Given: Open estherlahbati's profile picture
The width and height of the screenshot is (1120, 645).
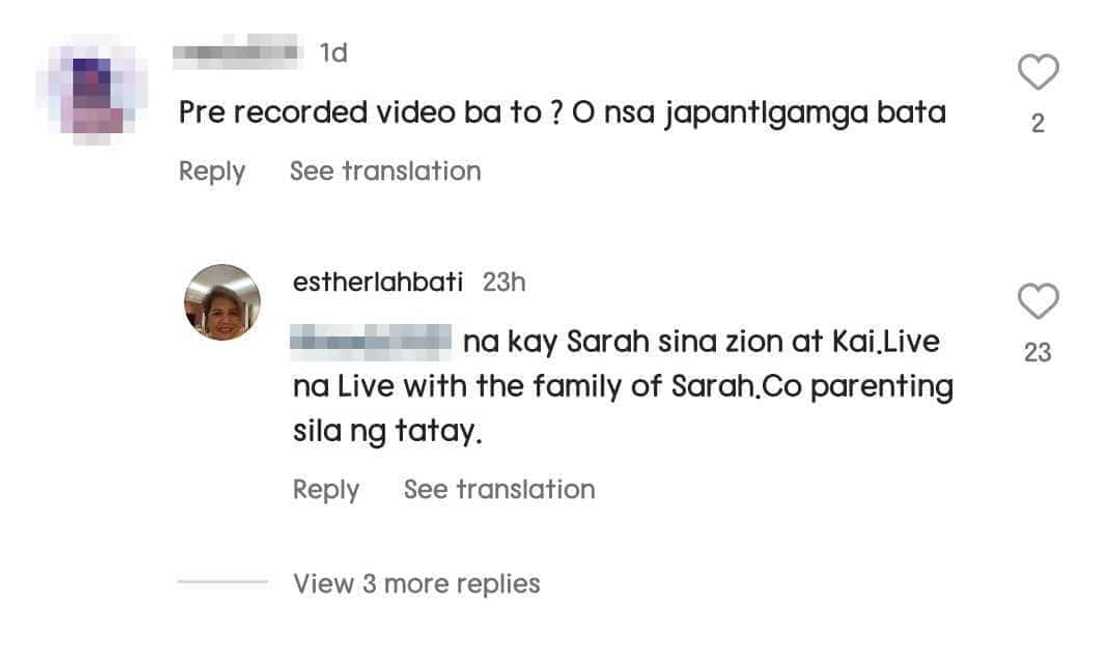Looking at the screenshot, I should click(x=222, y=303).
